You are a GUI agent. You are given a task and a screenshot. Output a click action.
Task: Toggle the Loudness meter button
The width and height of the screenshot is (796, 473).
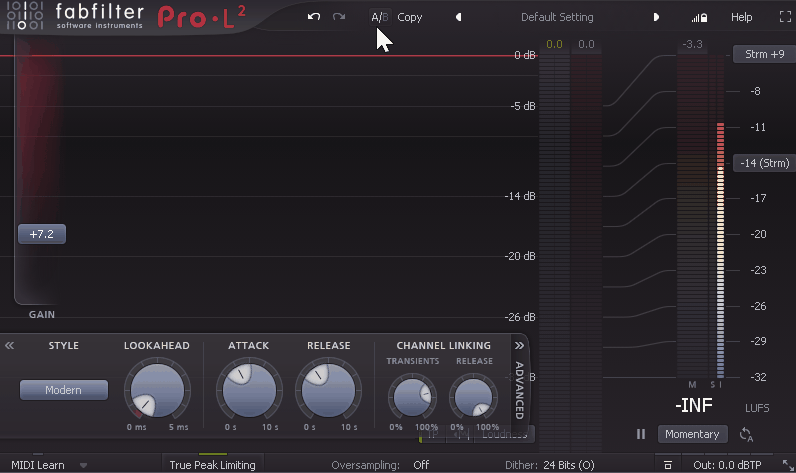pos(504,434)
